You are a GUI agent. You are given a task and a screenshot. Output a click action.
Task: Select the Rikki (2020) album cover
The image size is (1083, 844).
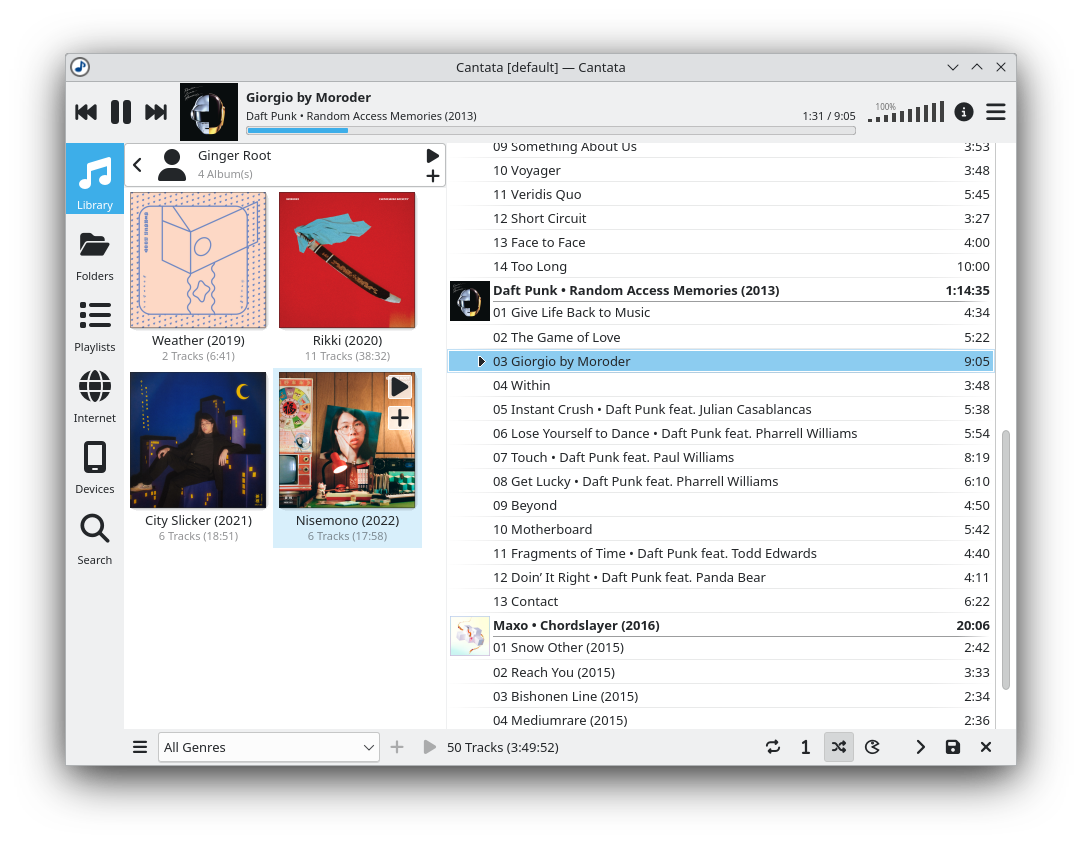pos(347,260)
